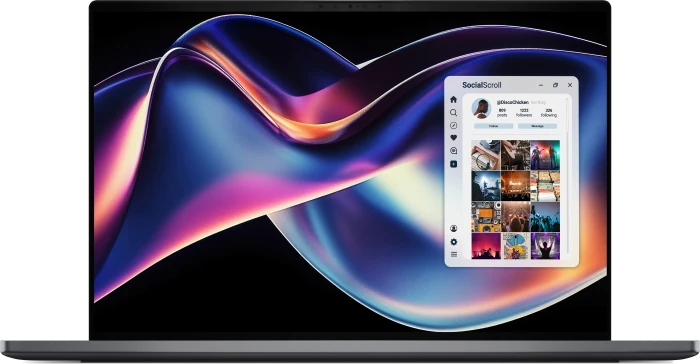Open the crowd with raised hands thumbnail
This screenshot has width=700, height=364.
[x=515, y=217]
